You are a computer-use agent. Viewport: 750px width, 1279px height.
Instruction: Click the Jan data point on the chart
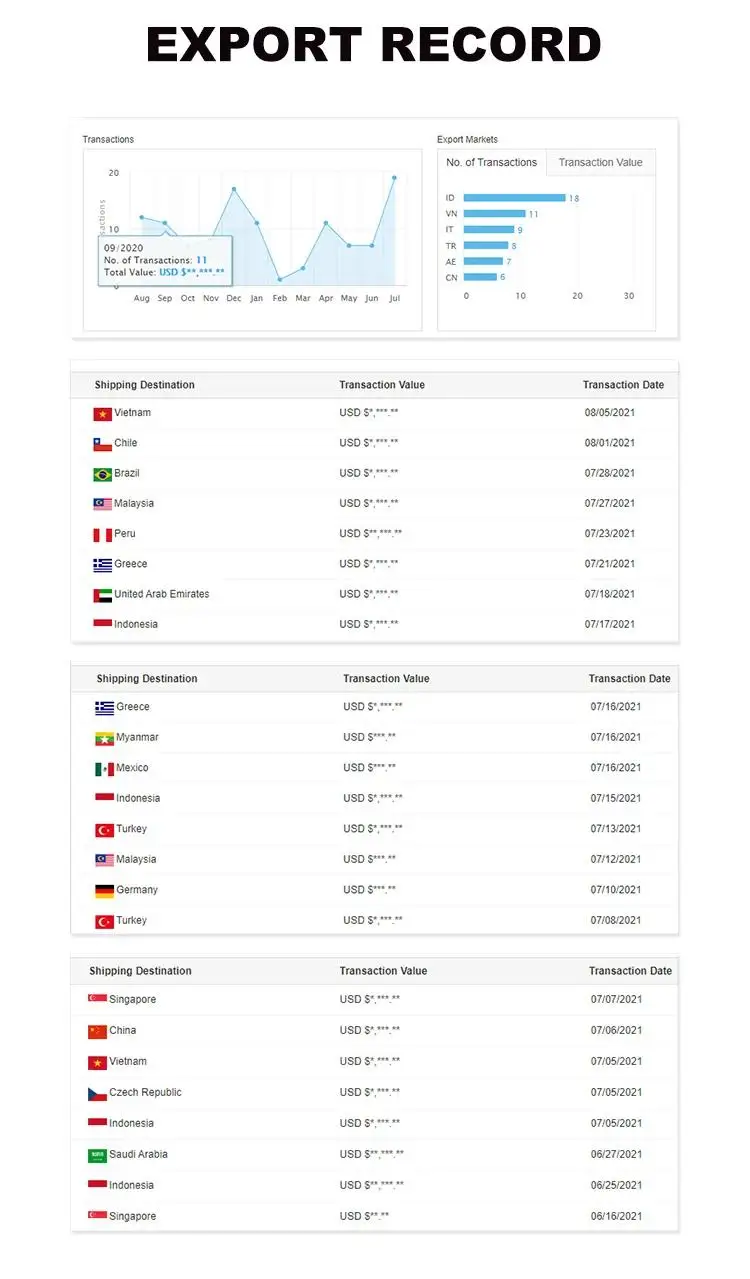tap(257, 222)
